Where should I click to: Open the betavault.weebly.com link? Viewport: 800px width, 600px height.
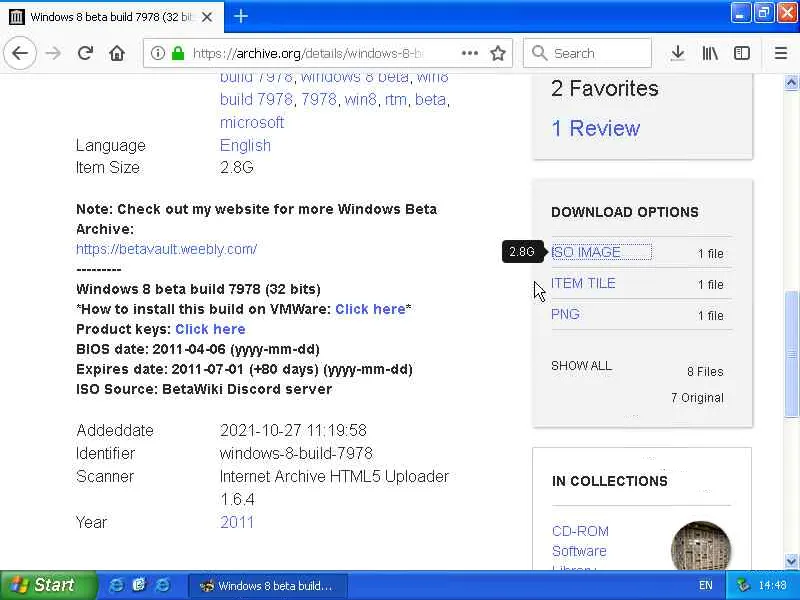(x=166, y=249)
